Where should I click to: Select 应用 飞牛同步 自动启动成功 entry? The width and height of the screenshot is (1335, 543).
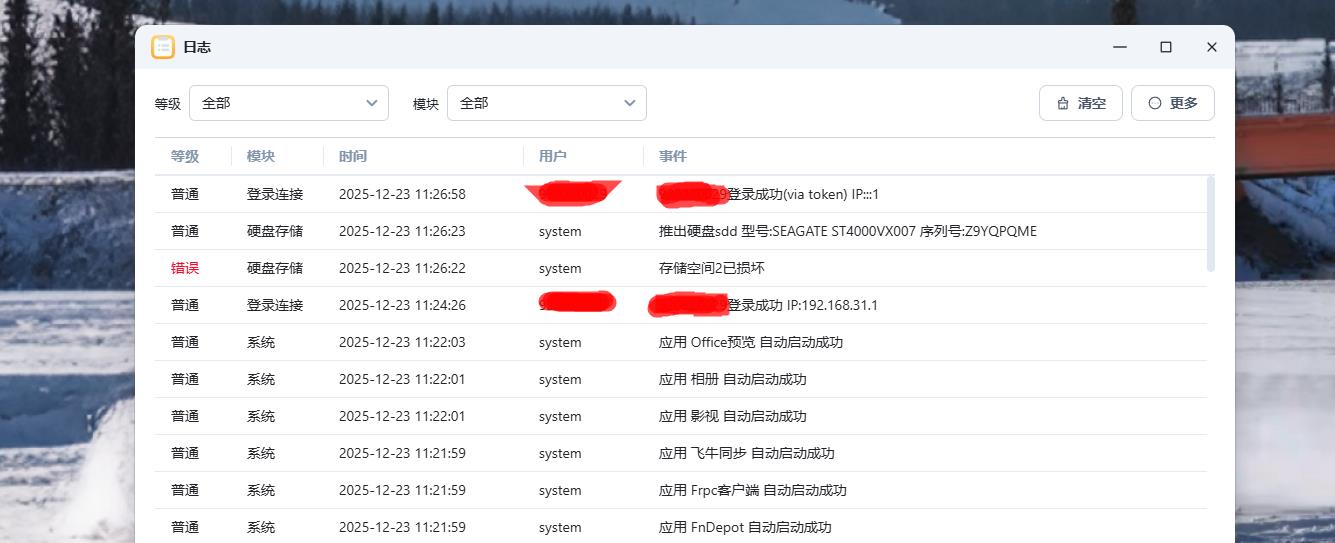tap(747, 453)
